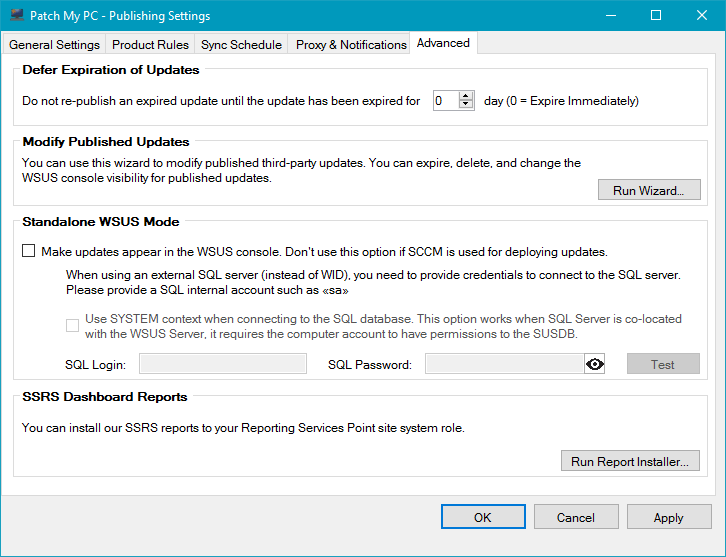Click the SQL Password field
This screenshot has width=726, height=557.
(x=505, y=364)
